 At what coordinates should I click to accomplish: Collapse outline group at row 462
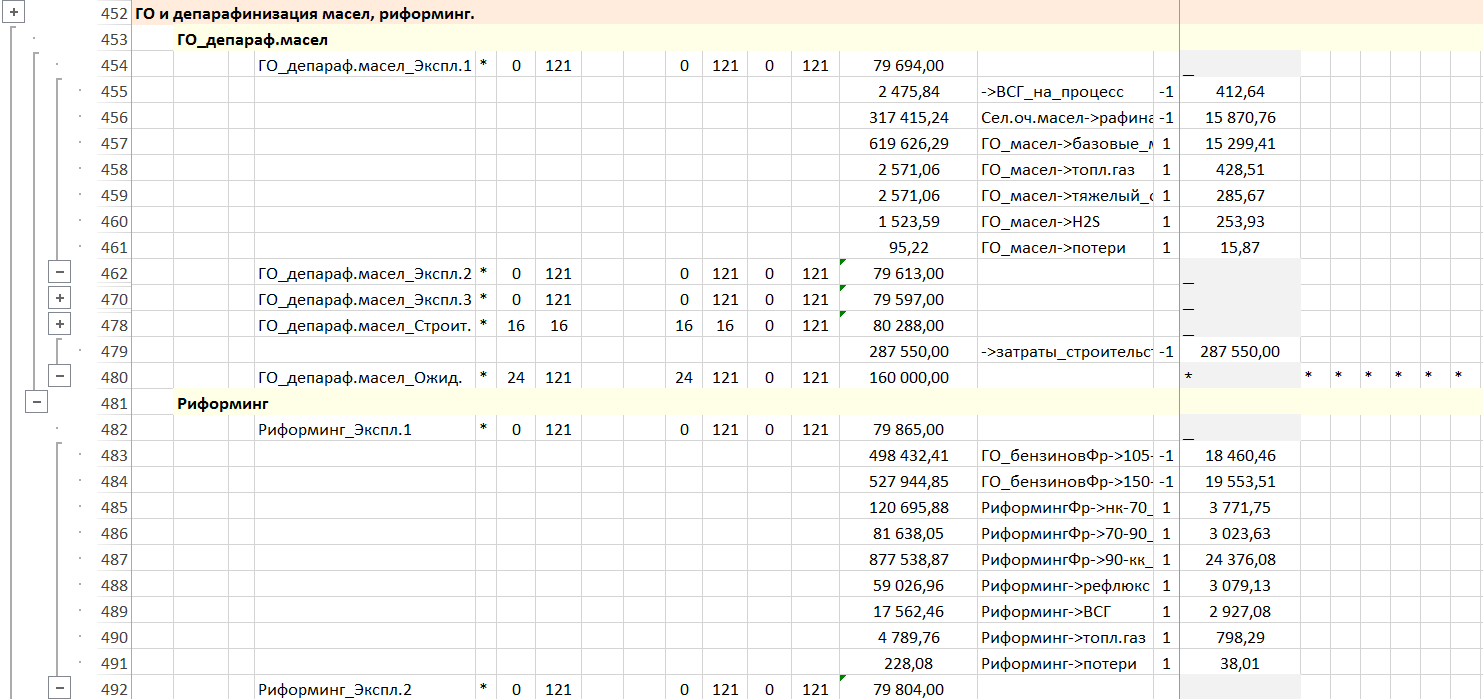tap(60, 272)
